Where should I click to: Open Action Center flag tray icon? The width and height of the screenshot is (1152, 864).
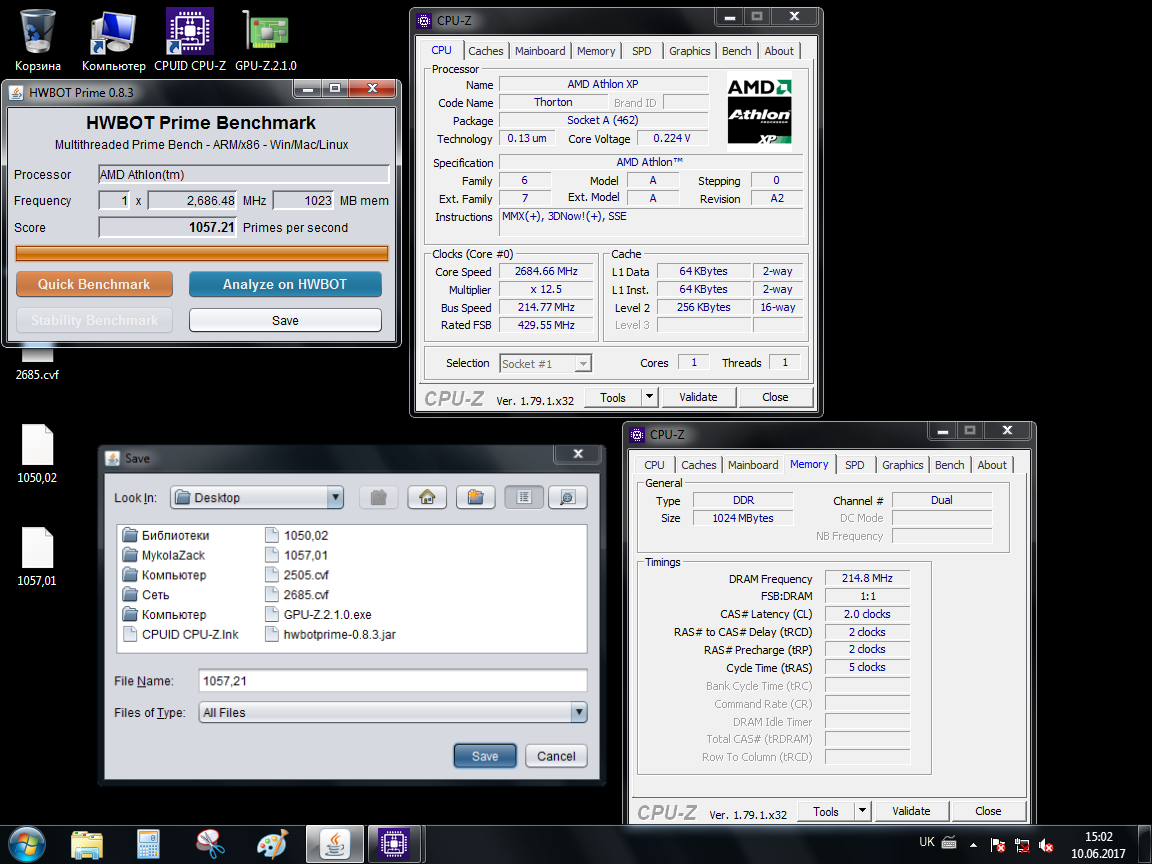tap(998, 846)
